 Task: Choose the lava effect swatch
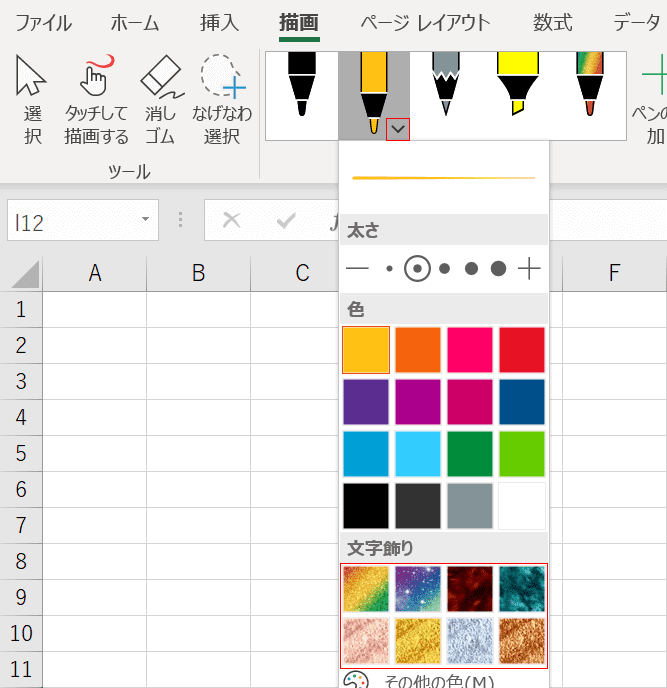click(470, 589)
